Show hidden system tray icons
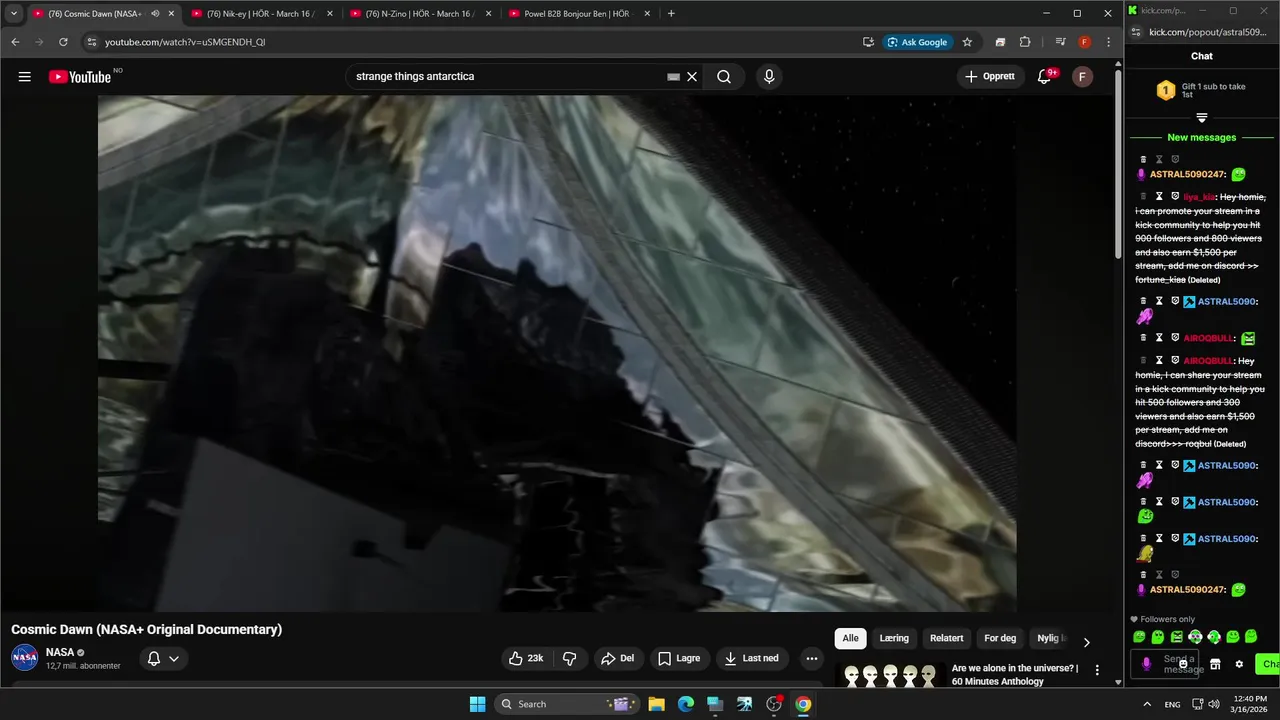 point(1146,704)
